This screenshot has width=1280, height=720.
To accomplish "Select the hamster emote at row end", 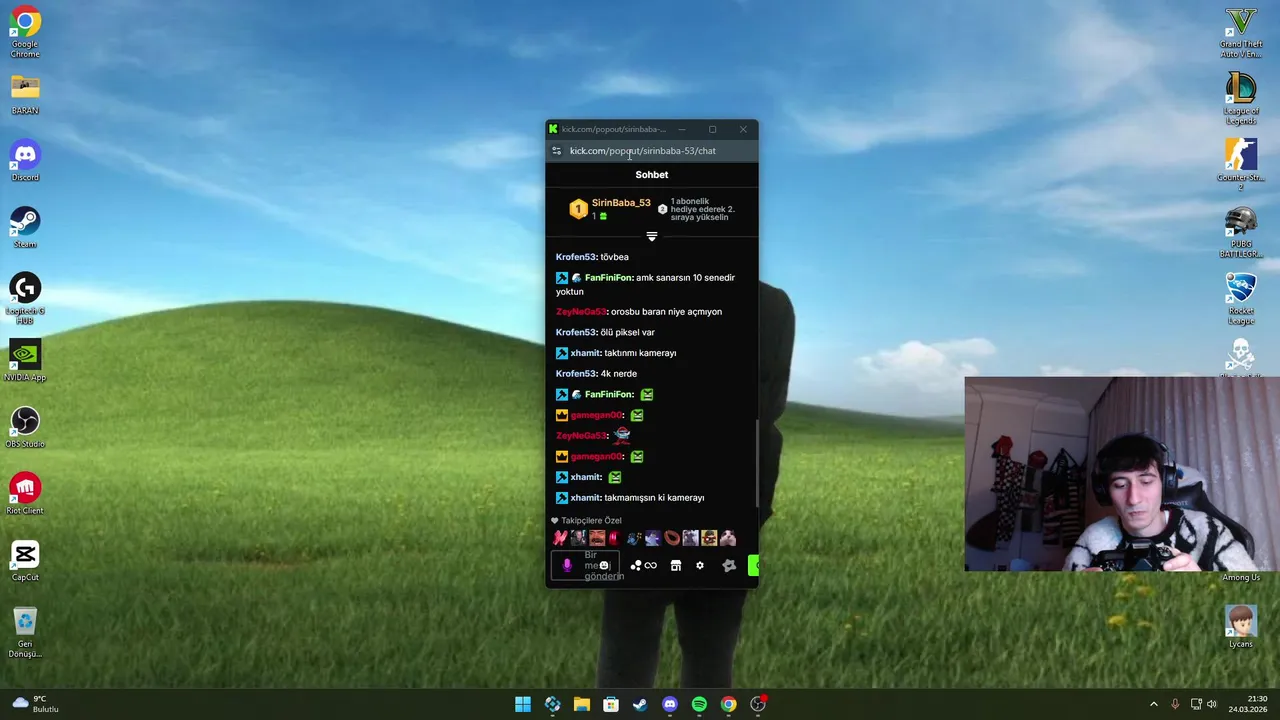I will [728, 538].
